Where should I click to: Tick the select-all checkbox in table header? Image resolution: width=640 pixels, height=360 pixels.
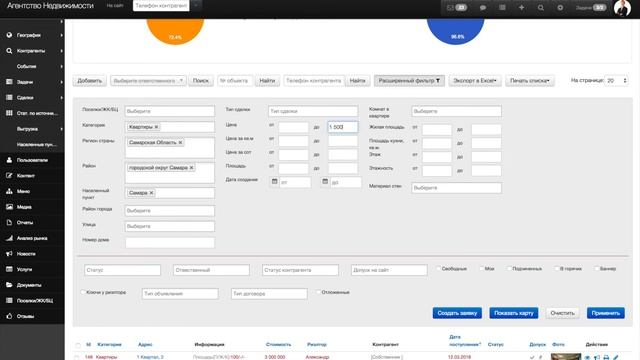coord(78,345)
